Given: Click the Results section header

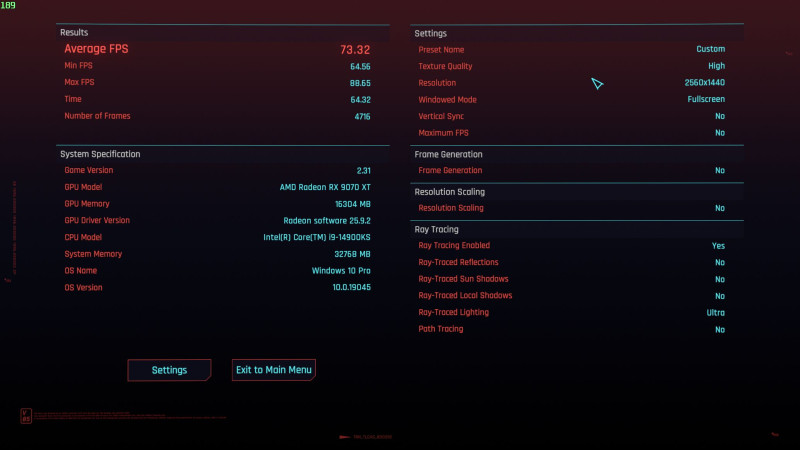Looking at the screenshot, I should [74, 33].
